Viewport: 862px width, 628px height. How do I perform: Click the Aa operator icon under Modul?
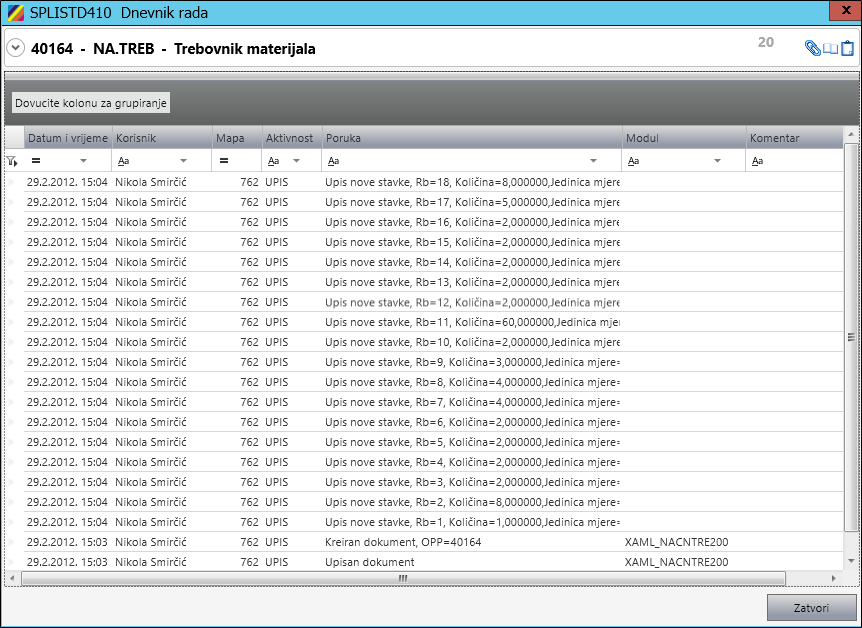click(633, 161)
